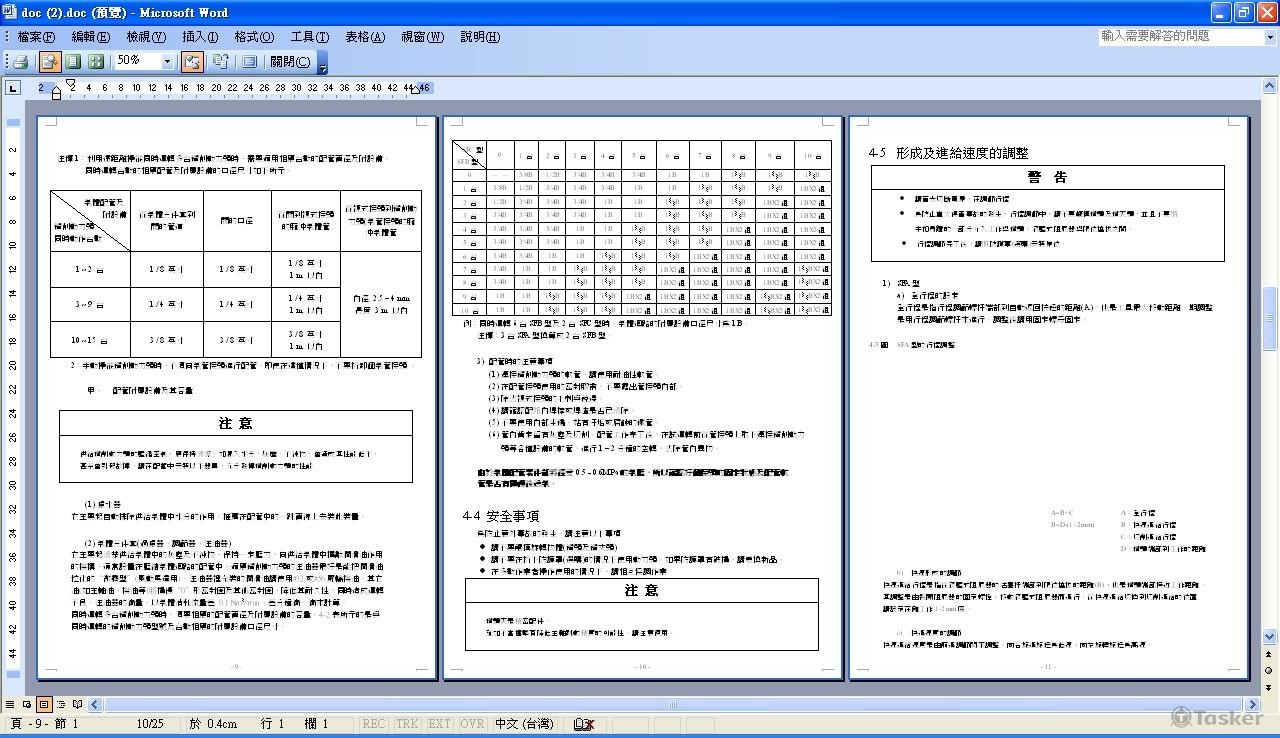
Task: Toggle macro recording via REC indicator
Action: pos(373,725)
